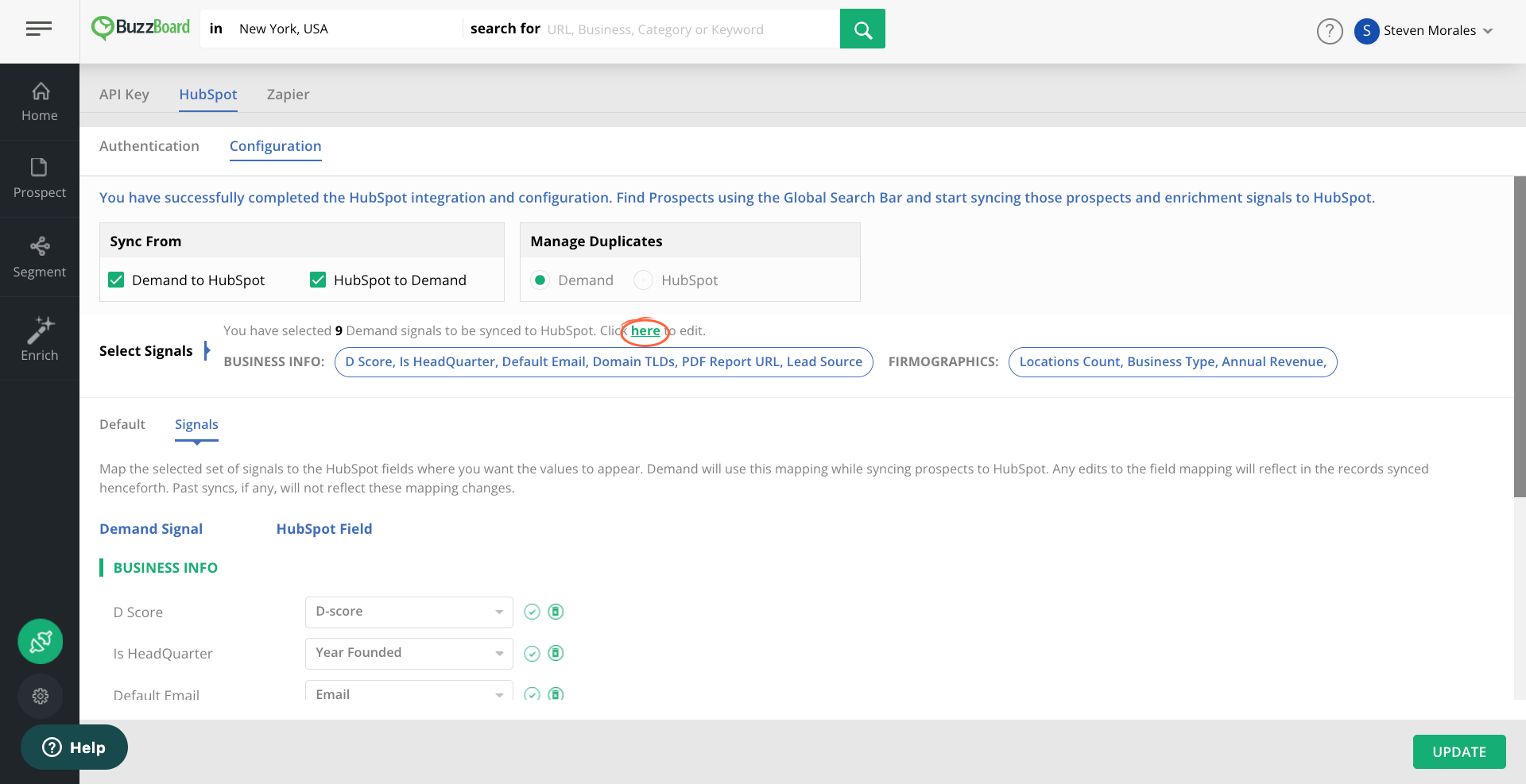1526x784 pixels.
Task: Click 'here' link to edit signals
Action: pos(645,330)
